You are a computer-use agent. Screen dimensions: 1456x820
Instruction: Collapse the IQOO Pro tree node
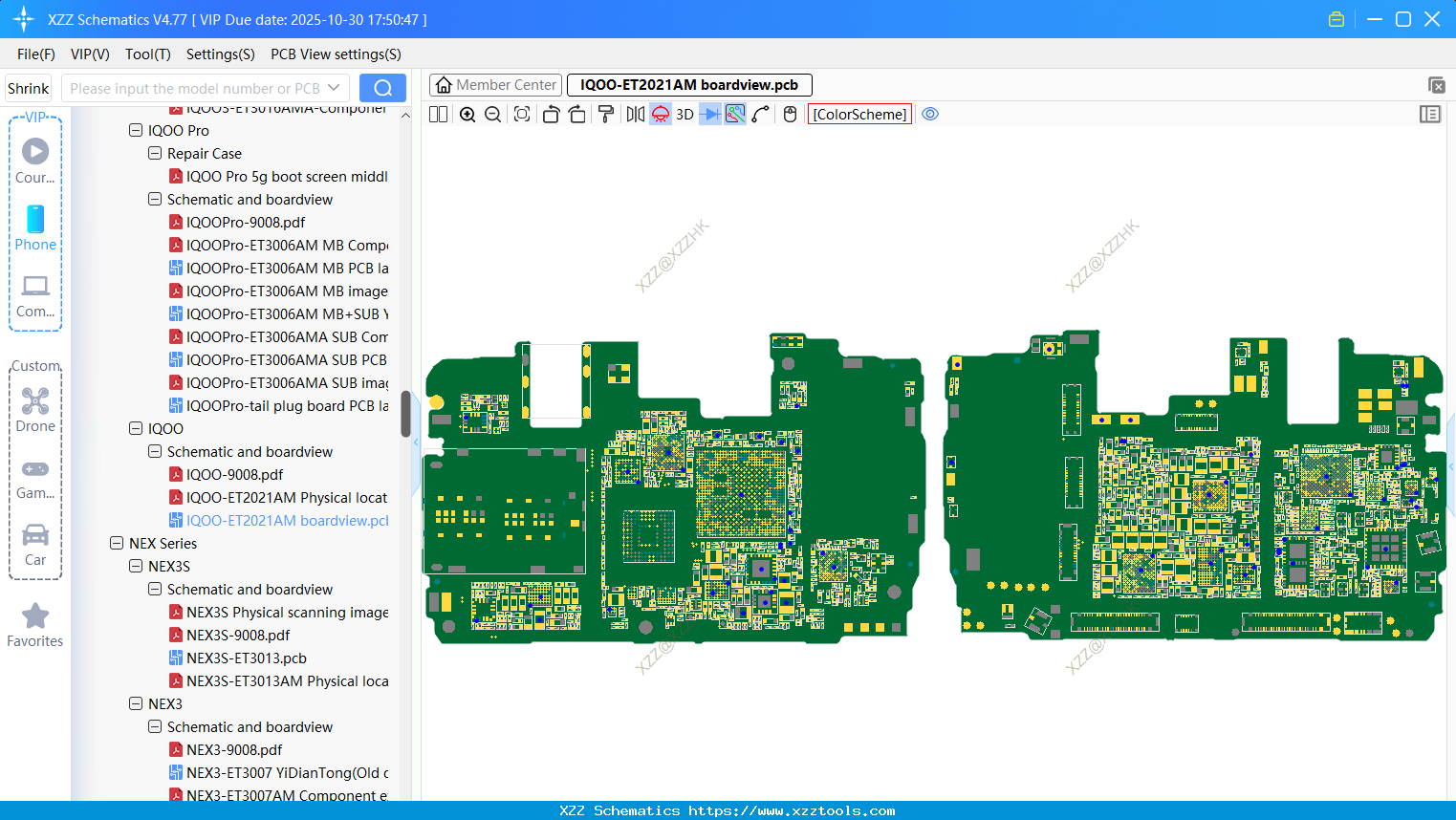click(x=136, y=131)
